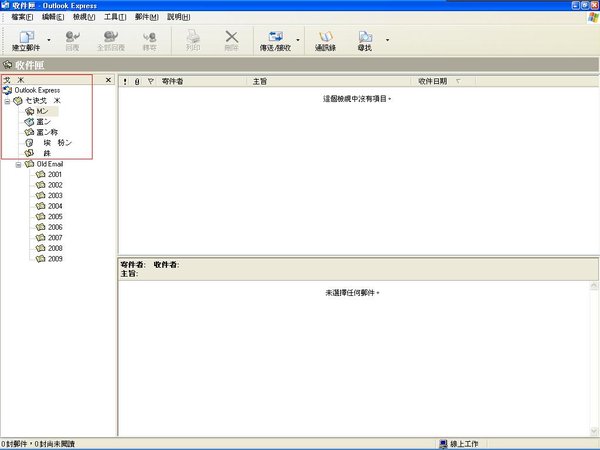Screen dimensions: 600x450
Task: Select the Deleted Items folder icon in tree
Action: [29, 143]
